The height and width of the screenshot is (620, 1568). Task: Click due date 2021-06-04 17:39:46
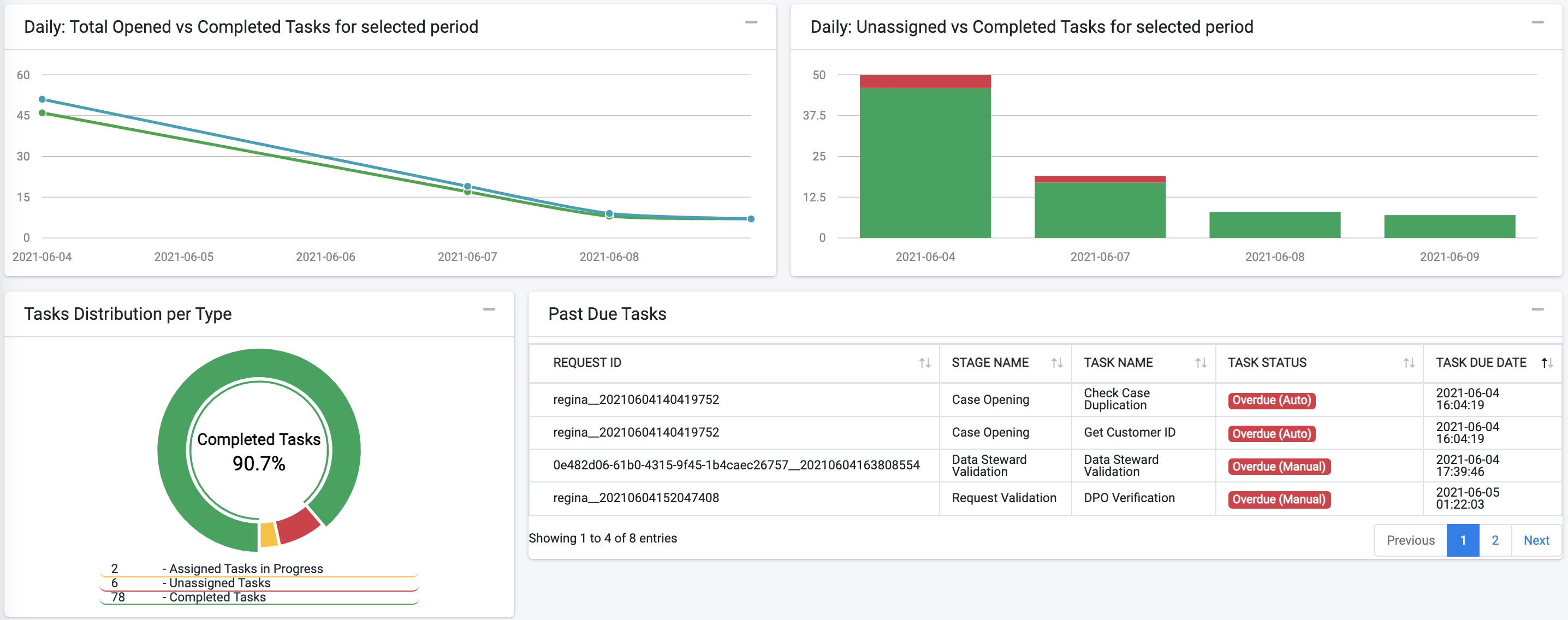(x=1467, y=466)
